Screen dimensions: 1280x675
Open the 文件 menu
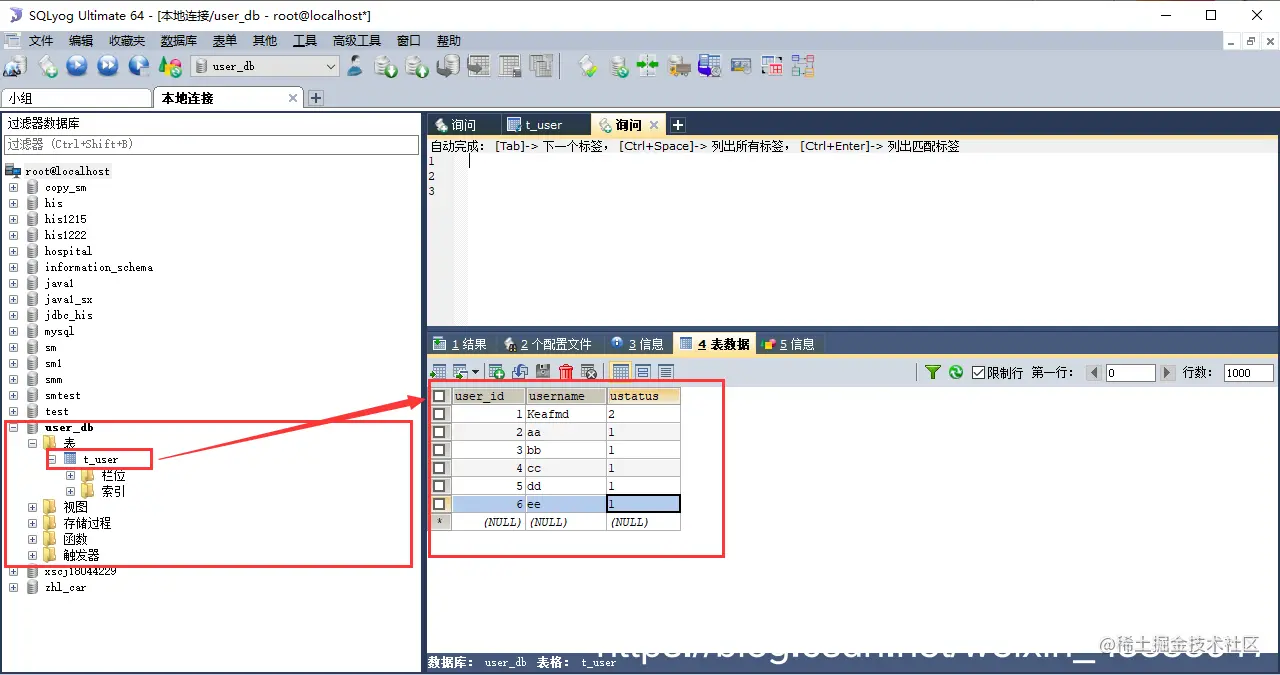point(41,41)
